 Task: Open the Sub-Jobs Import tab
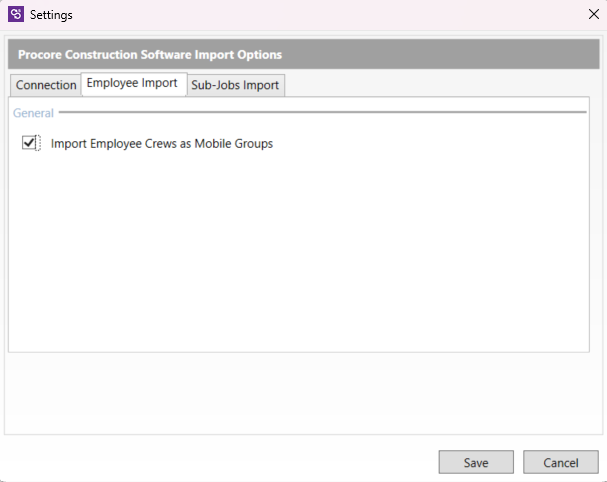[x=235, y=85]
